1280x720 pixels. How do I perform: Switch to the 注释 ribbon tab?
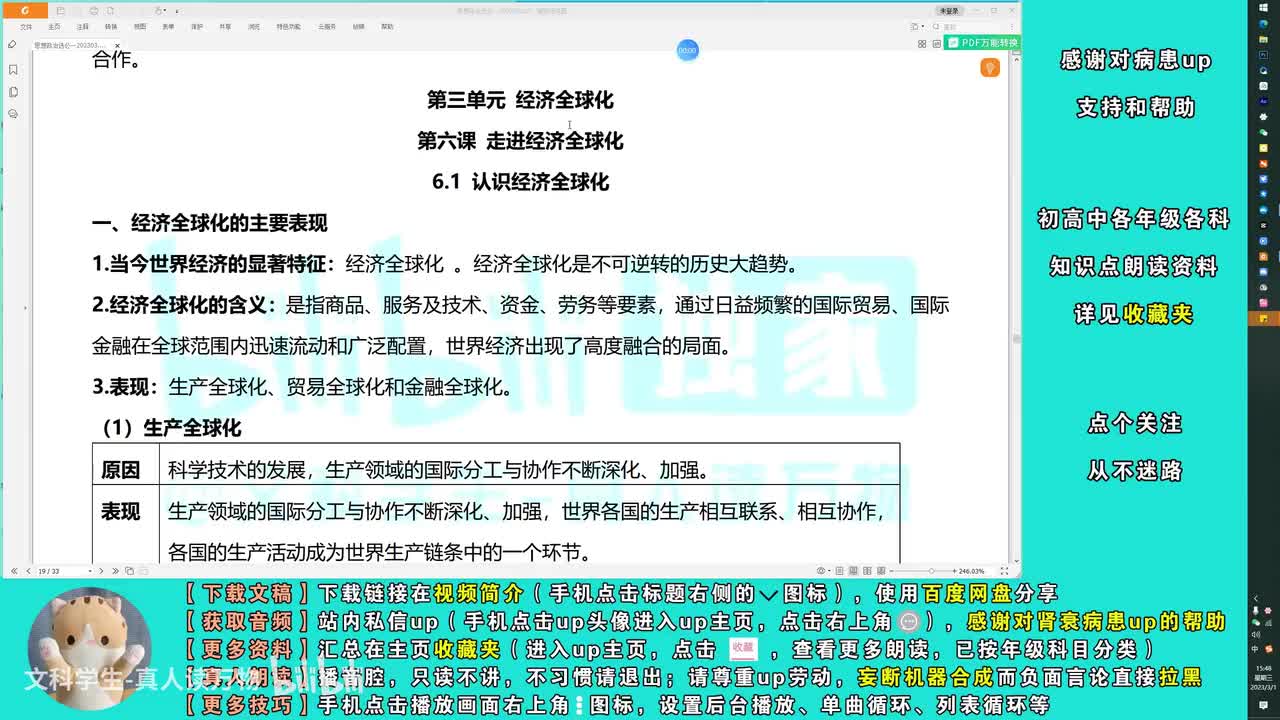pos(82,27)
